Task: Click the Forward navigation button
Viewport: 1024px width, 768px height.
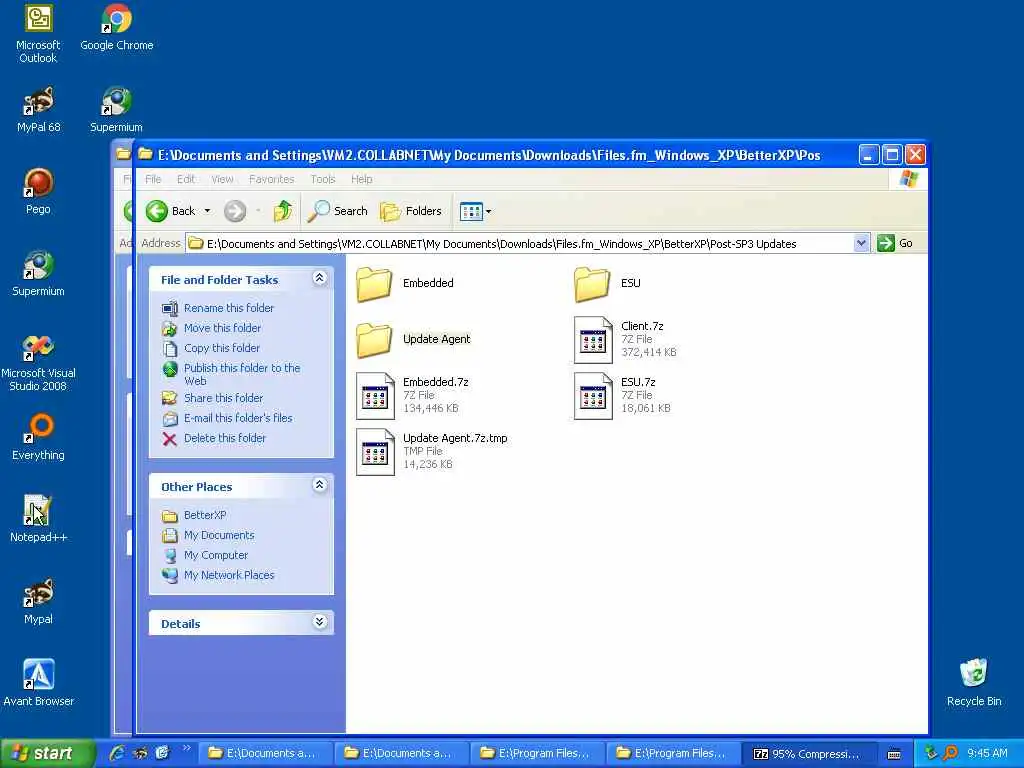Action: (x=235, y=211)
